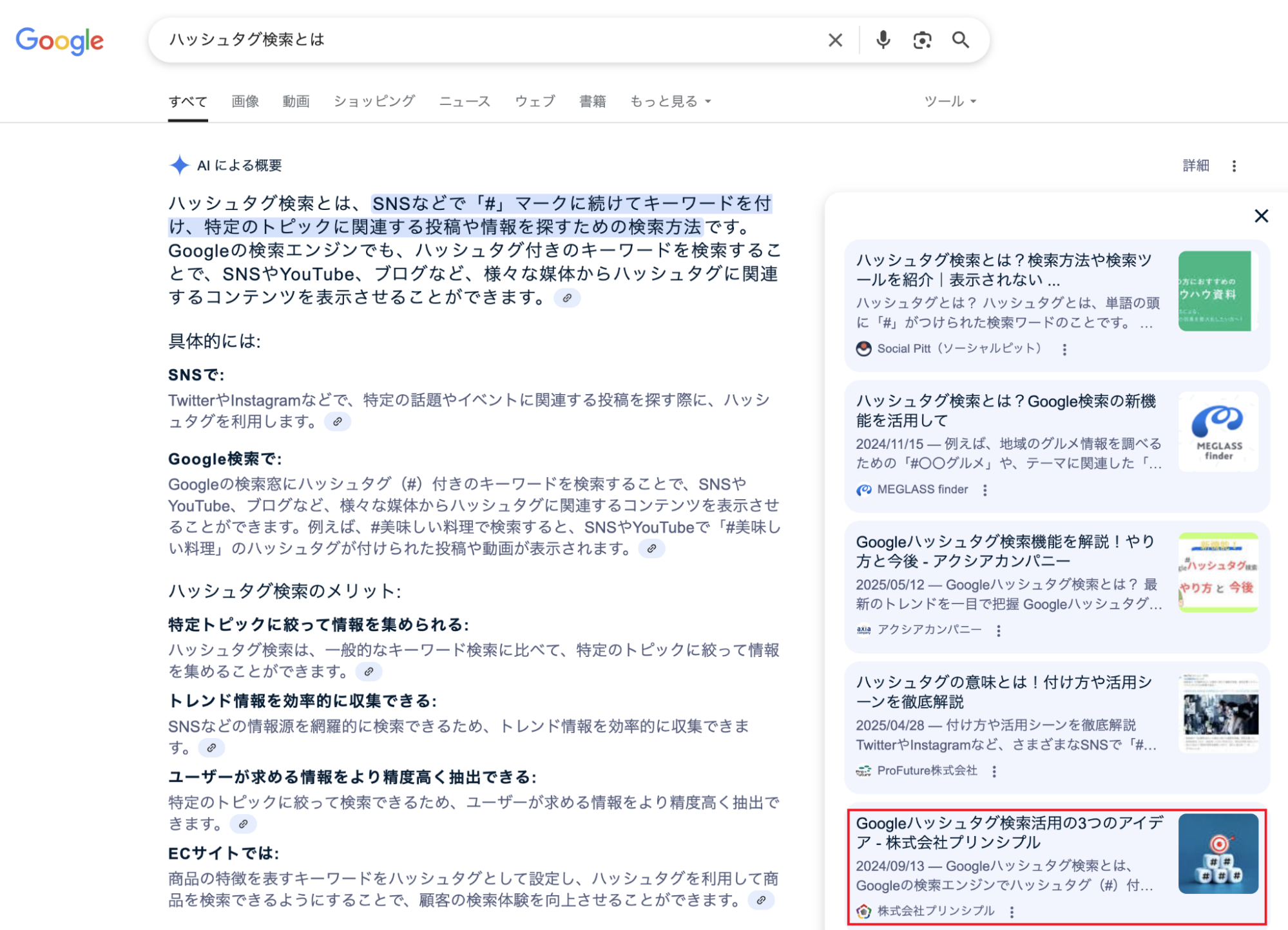Click the search magnifier icon
Image resolution: width=1288 pixels, height=930 pixels.
point(960,40)
